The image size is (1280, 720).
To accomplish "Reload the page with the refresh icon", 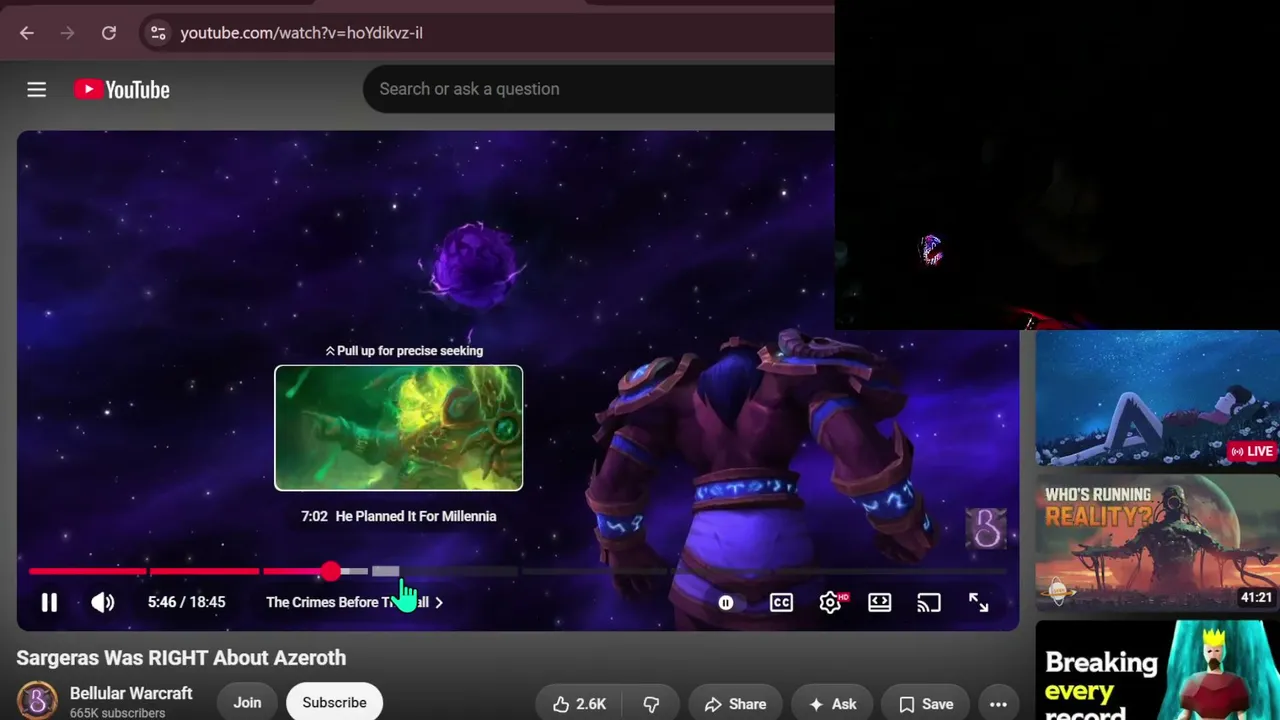I will point(109,33).
